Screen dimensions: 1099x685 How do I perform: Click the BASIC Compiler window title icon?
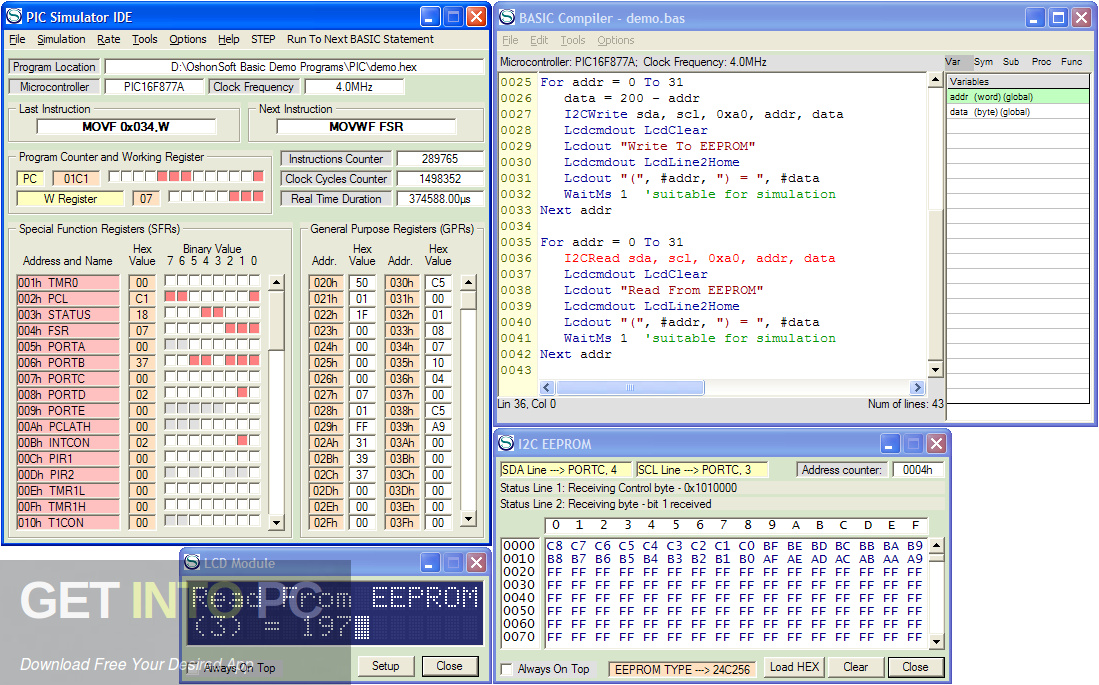507,18
